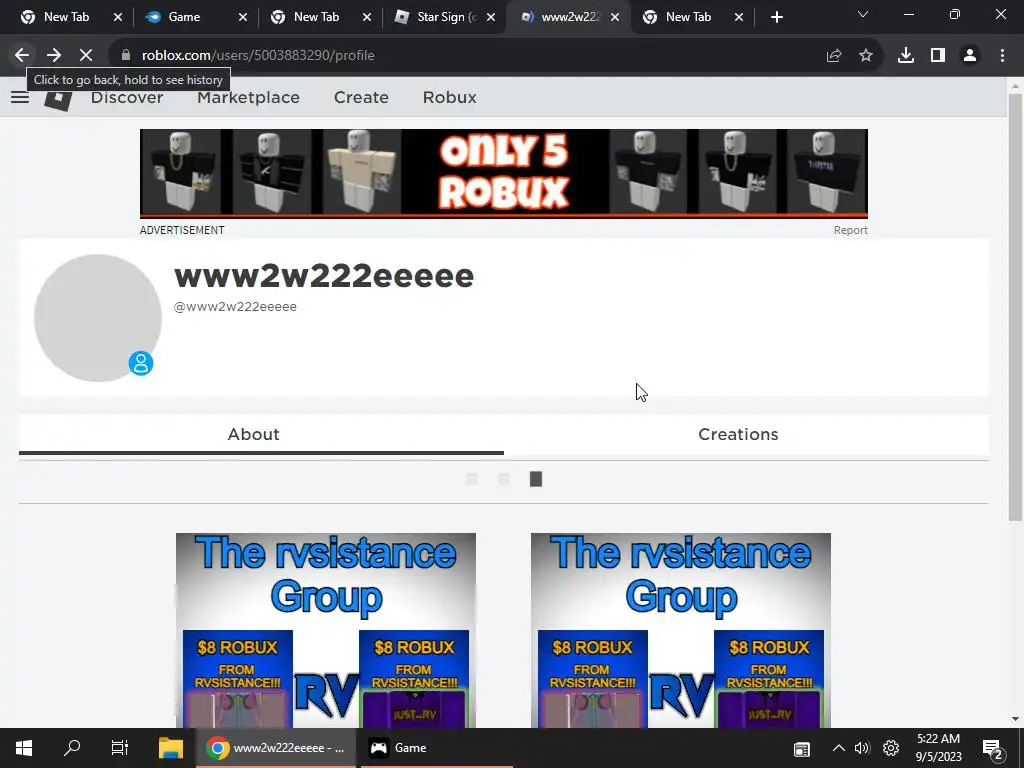Stop page loading with the X button
Screen dimensions: 1024x768
(86, 56)
